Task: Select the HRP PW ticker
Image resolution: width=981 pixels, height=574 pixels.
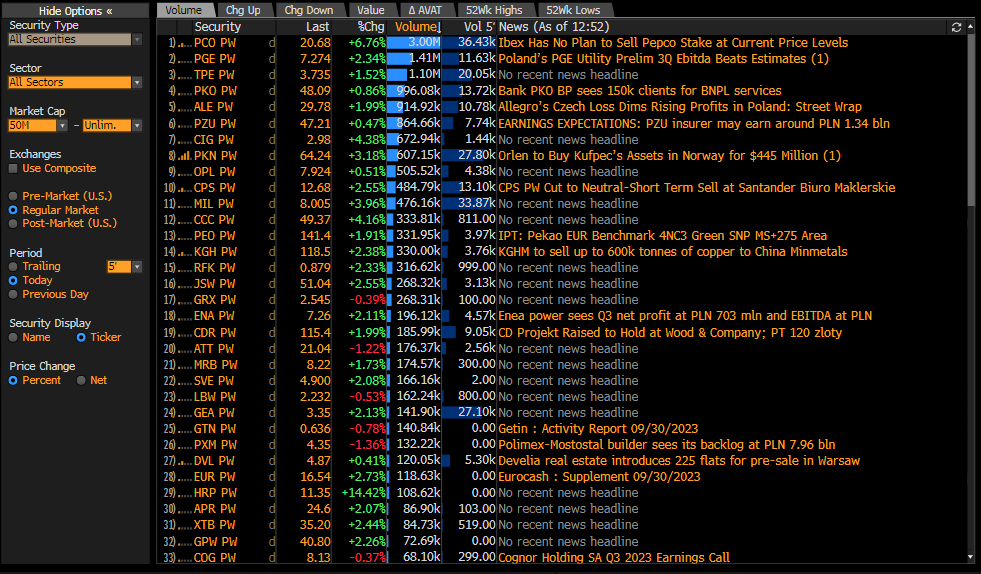Action: click(x=215, y=493)
